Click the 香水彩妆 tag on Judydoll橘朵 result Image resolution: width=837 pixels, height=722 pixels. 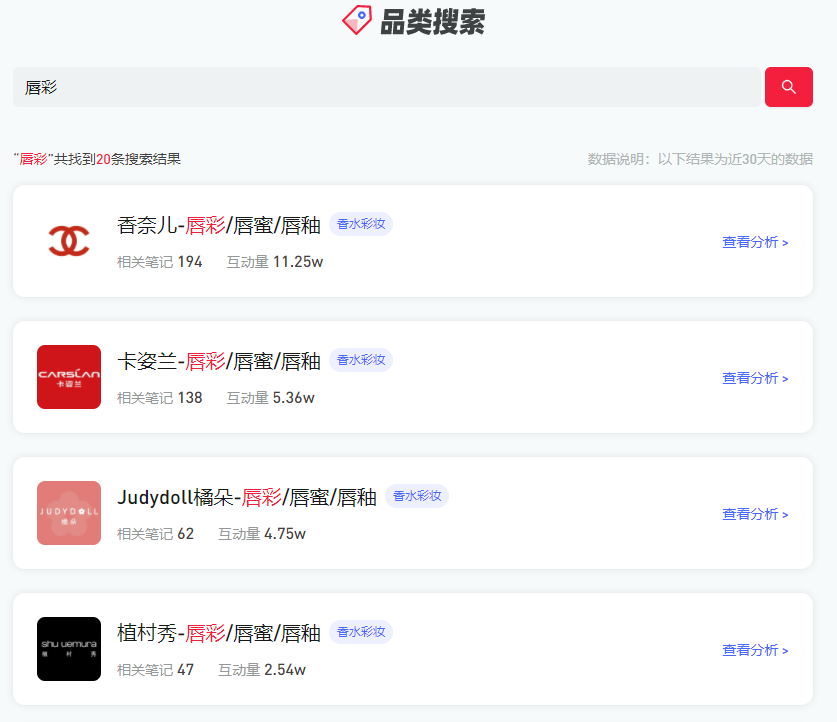[417, 496]
